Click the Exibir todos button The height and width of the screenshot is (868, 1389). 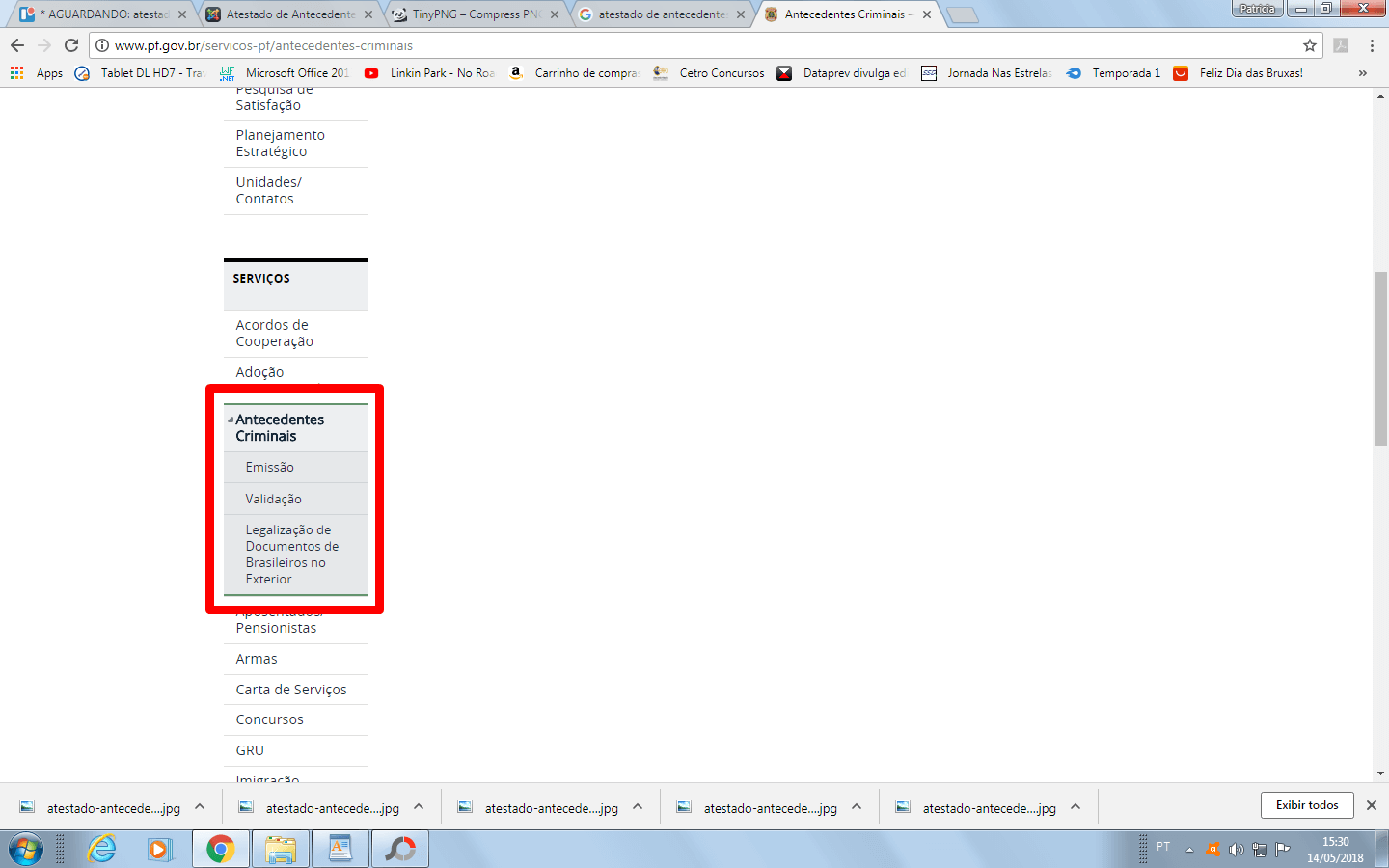[1307, 805]
